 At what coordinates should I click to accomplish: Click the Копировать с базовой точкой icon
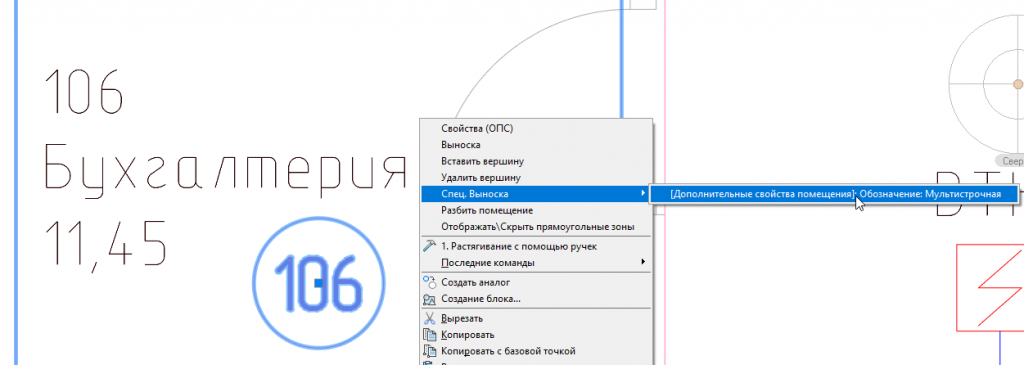click(x=429, y=351)
